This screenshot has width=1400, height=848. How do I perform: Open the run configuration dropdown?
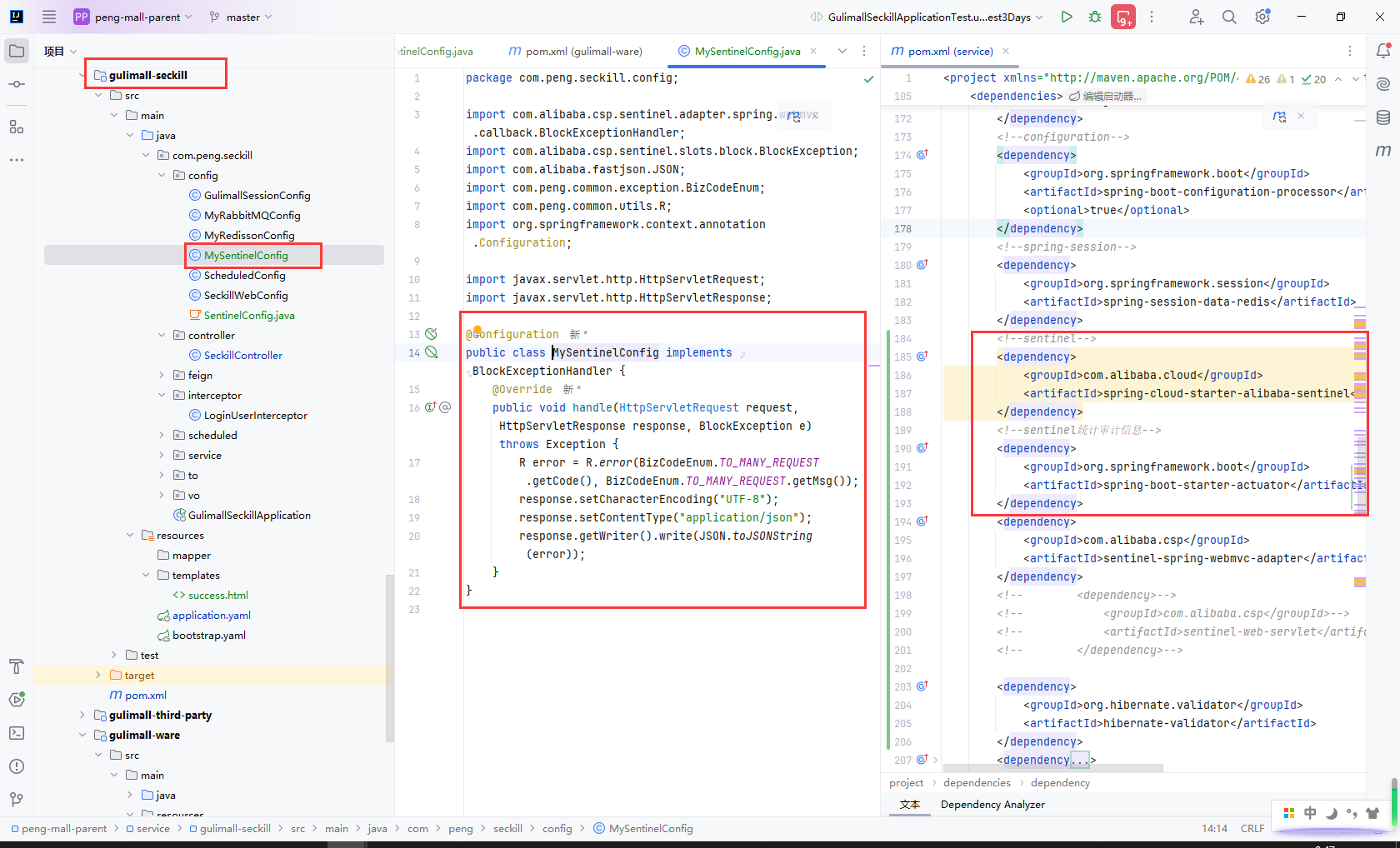927,17
